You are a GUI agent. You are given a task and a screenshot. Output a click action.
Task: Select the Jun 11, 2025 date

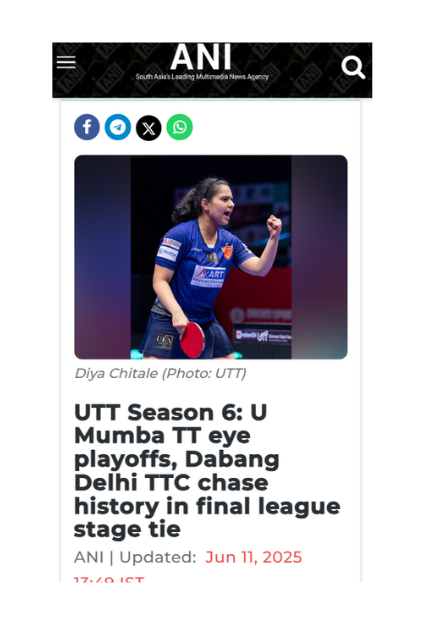tap(254, 557)
